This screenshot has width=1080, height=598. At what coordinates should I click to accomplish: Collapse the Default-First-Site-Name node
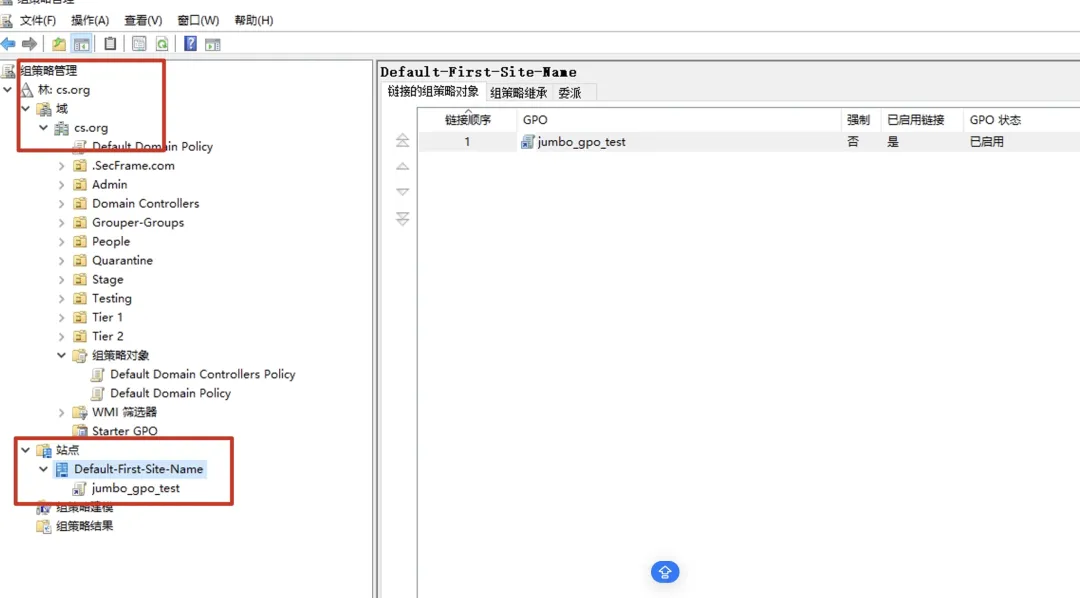click(43, 469)
